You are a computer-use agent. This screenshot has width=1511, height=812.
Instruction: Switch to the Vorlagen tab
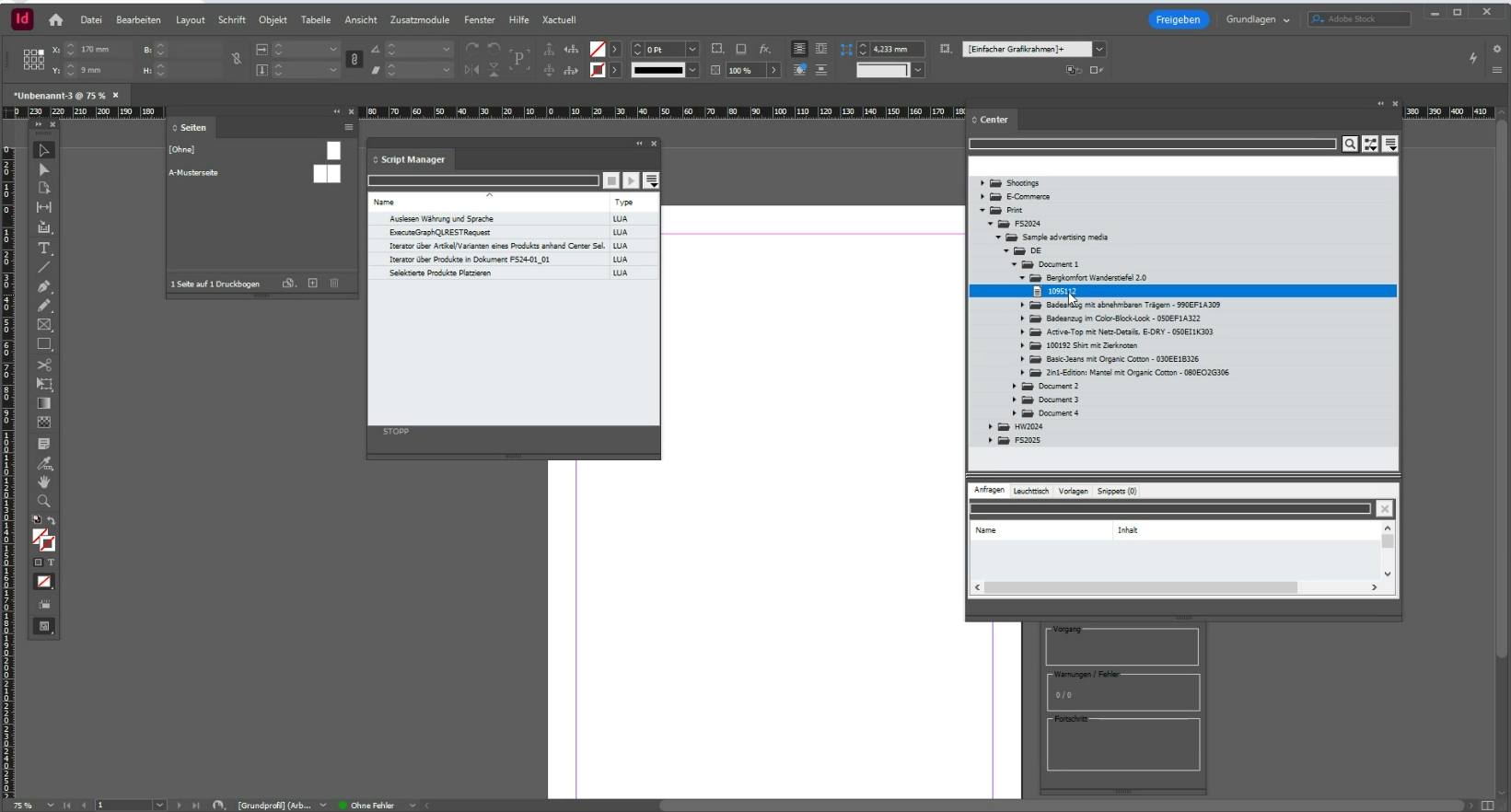[1073, 492]
